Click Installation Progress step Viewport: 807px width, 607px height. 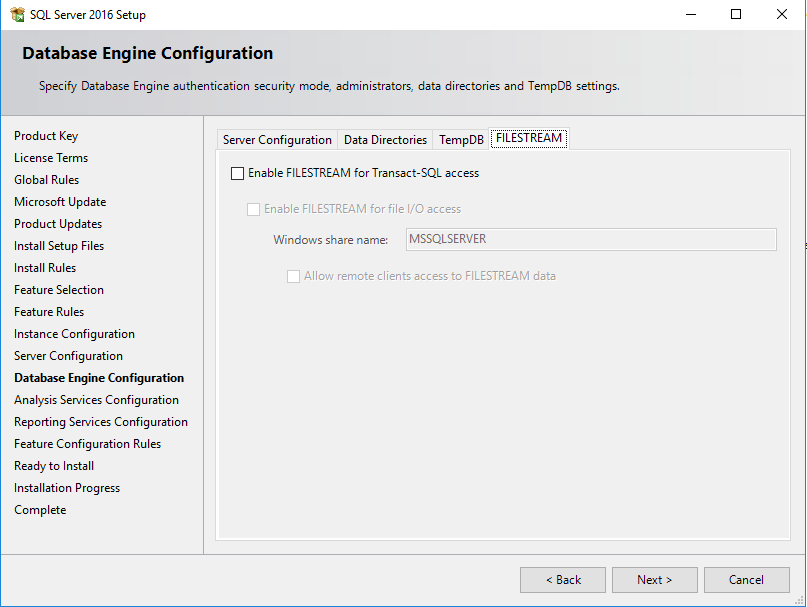[x=66, y=488]
